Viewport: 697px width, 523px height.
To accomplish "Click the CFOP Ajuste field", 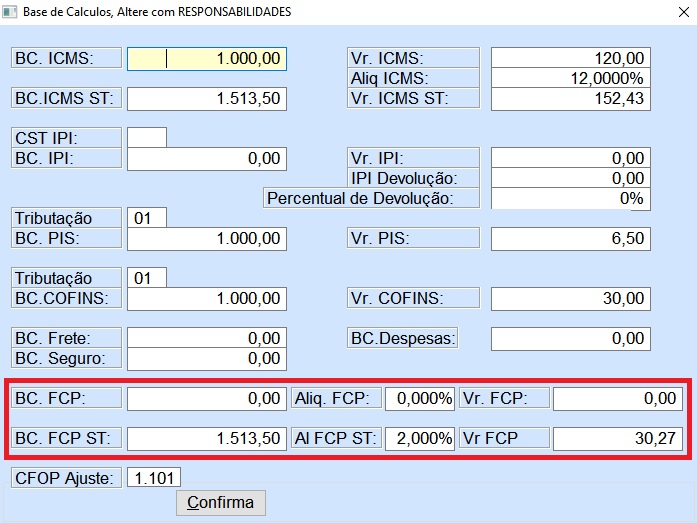I will 154,477.
